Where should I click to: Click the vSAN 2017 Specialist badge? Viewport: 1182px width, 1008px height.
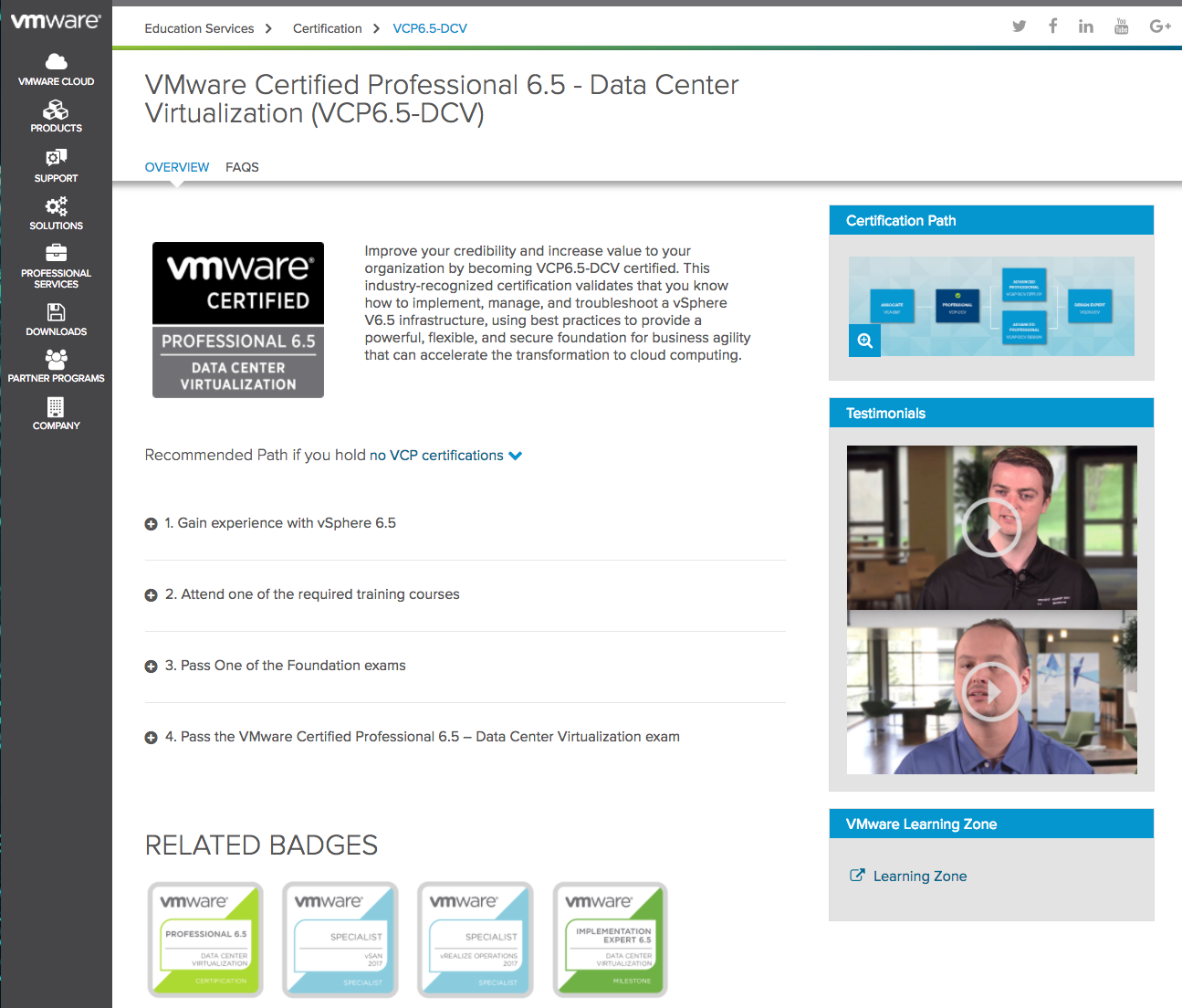[340, 940]
